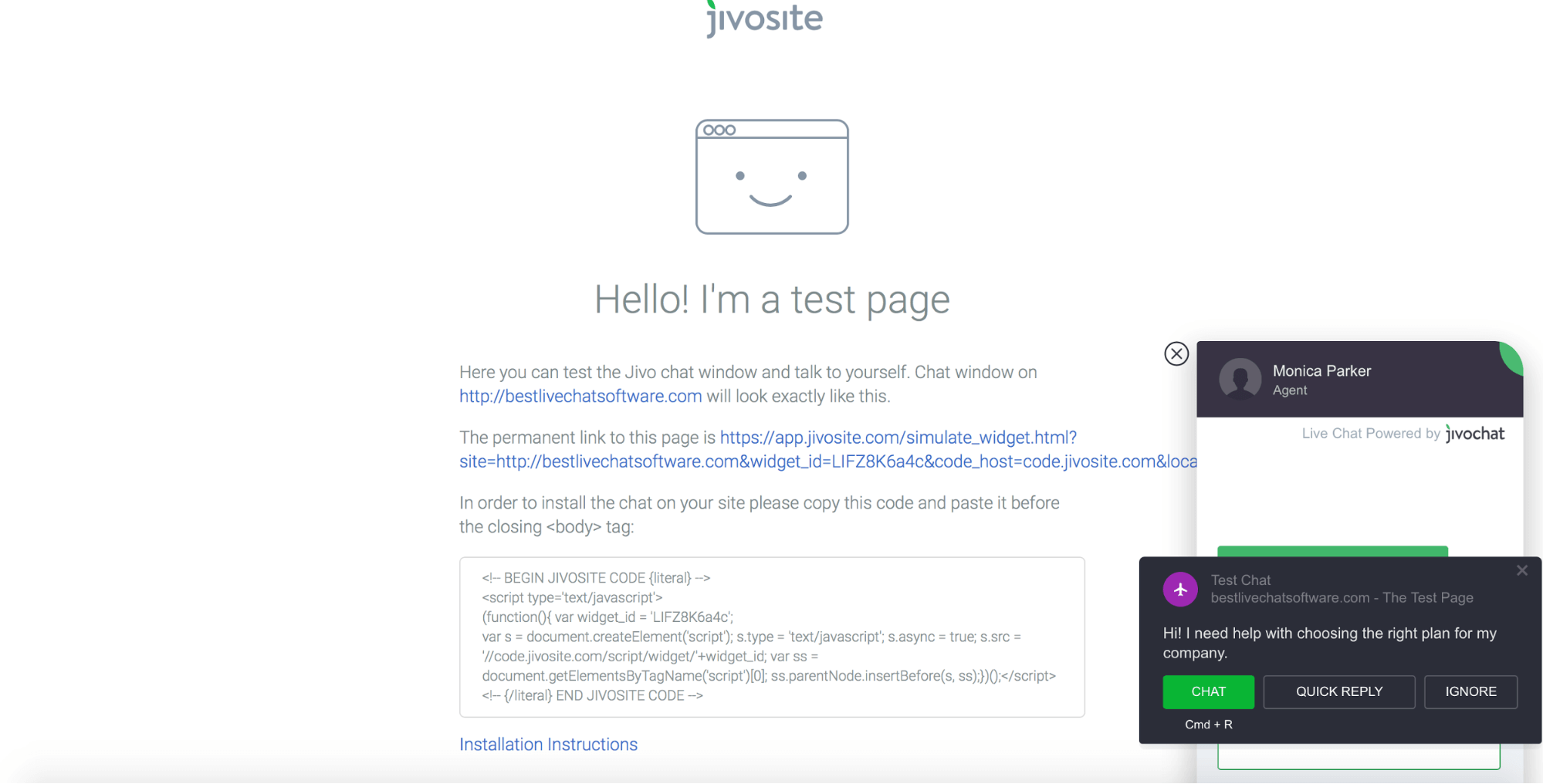1543x784 pixels.
Task: Open the bestlivechatsoftware.com link
Action: (x=580, y=396)
